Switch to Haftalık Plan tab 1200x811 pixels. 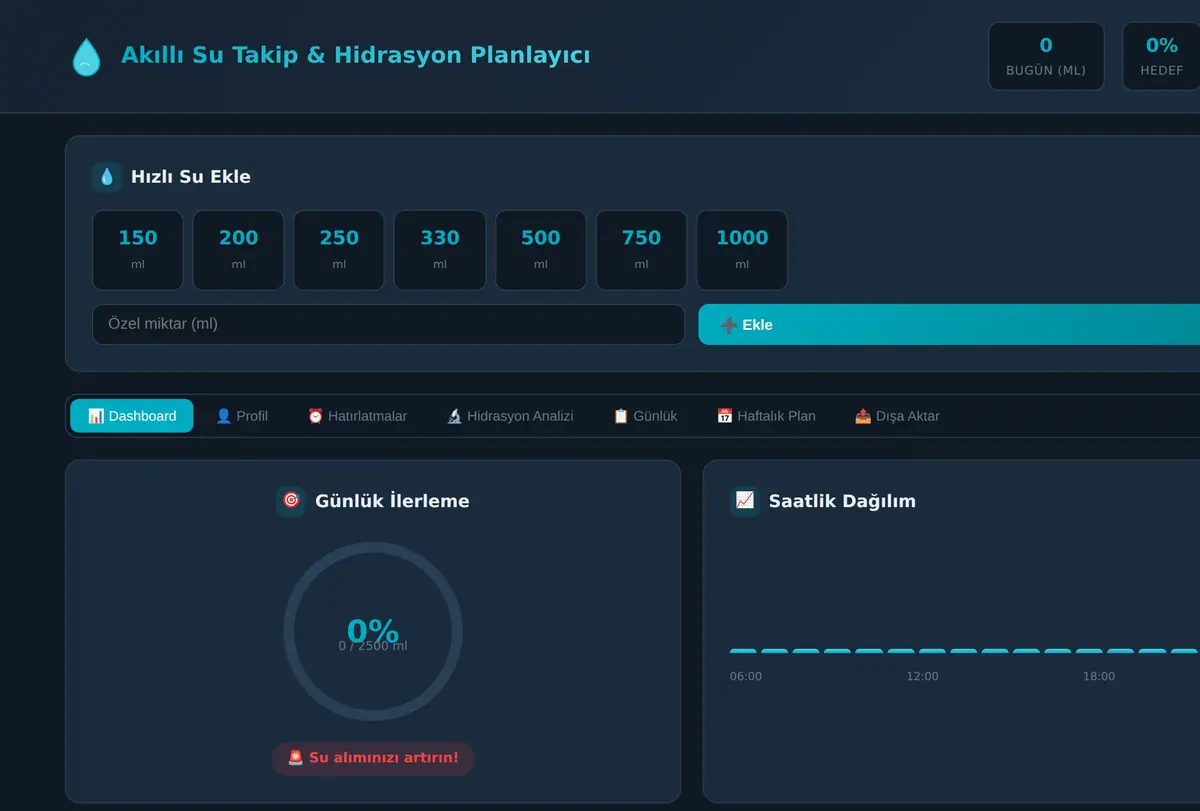click(766, 416)
